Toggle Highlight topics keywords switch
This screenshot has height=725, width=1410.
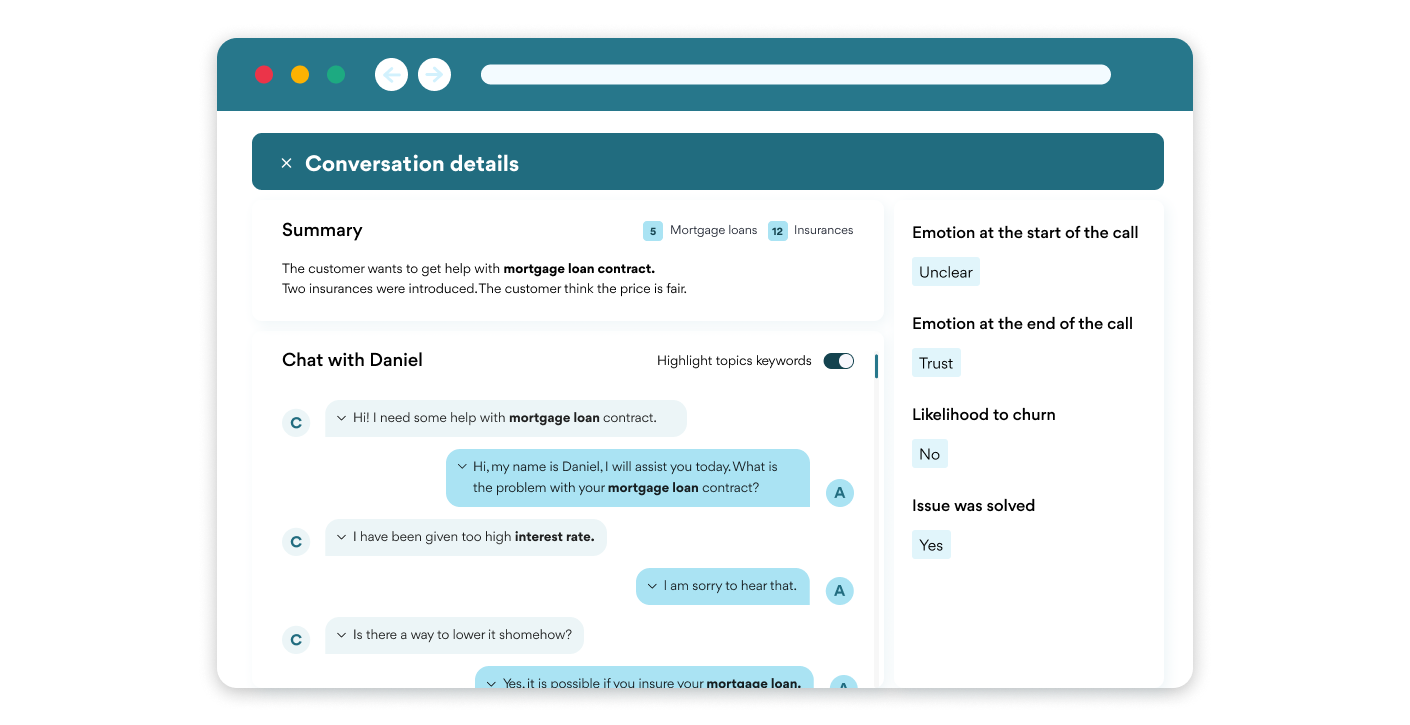[839, 361]
